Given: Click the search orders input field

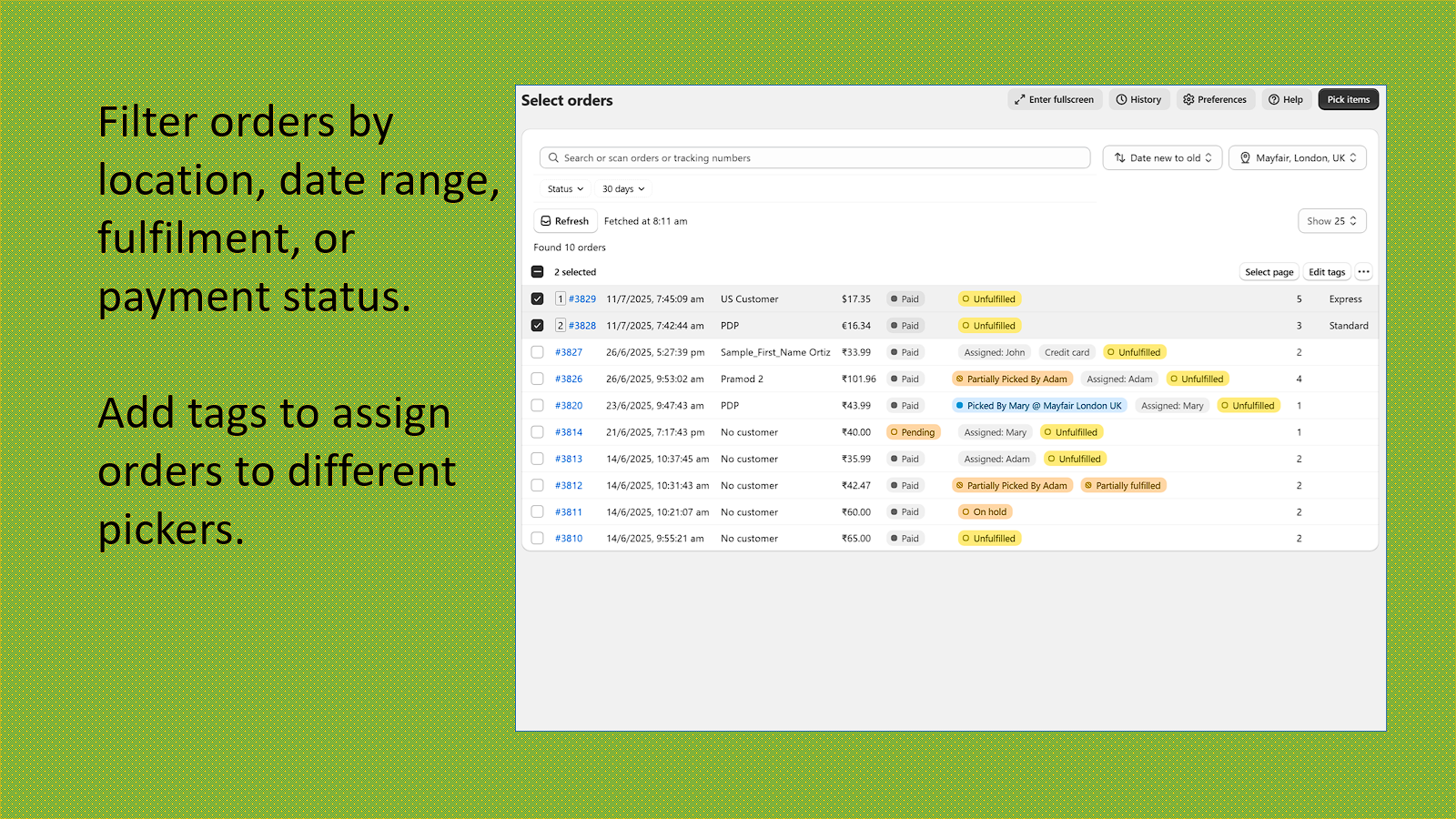Looking at the screenshot, I should point(815,158).
